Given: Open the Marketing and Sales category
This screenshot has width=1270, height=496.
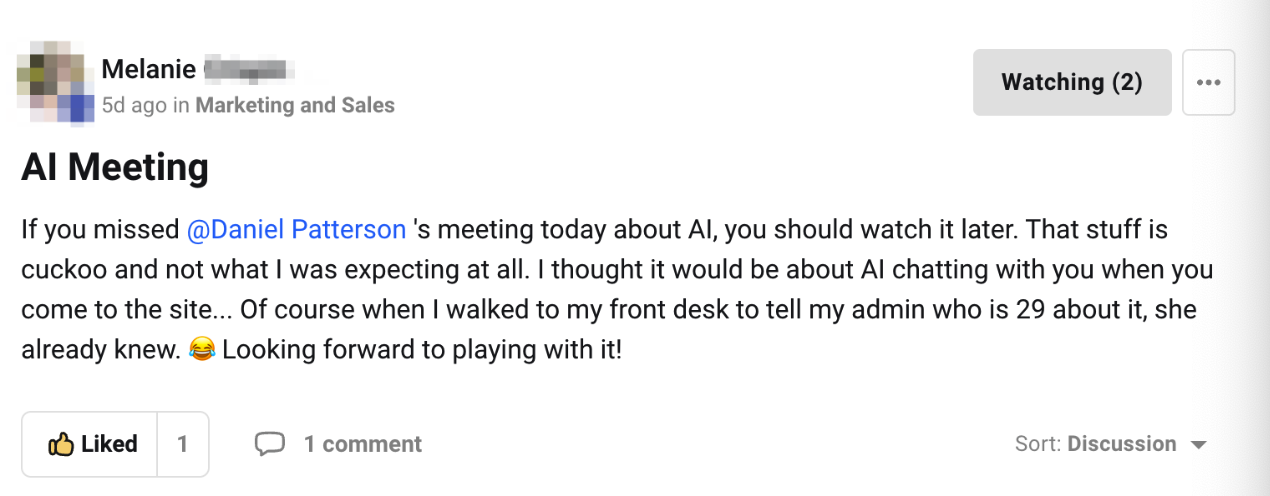Looking at the screenshot, I should (x=295, y=105).
